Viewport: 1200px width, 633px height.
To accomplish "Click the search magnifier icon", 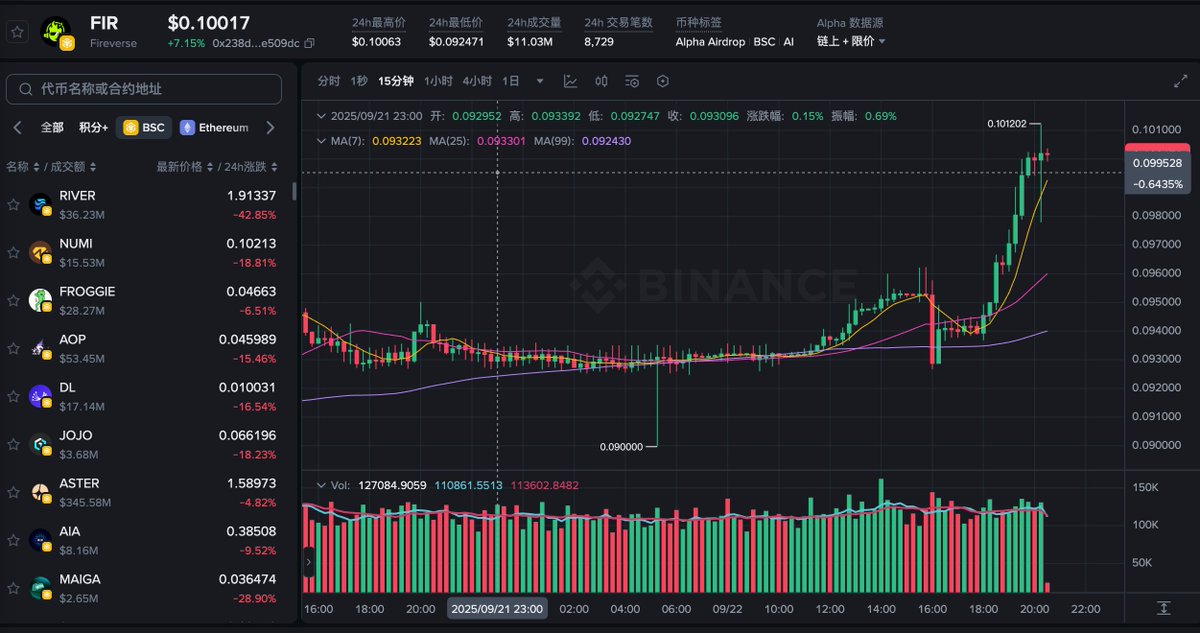I will click(x=25, y=89).
